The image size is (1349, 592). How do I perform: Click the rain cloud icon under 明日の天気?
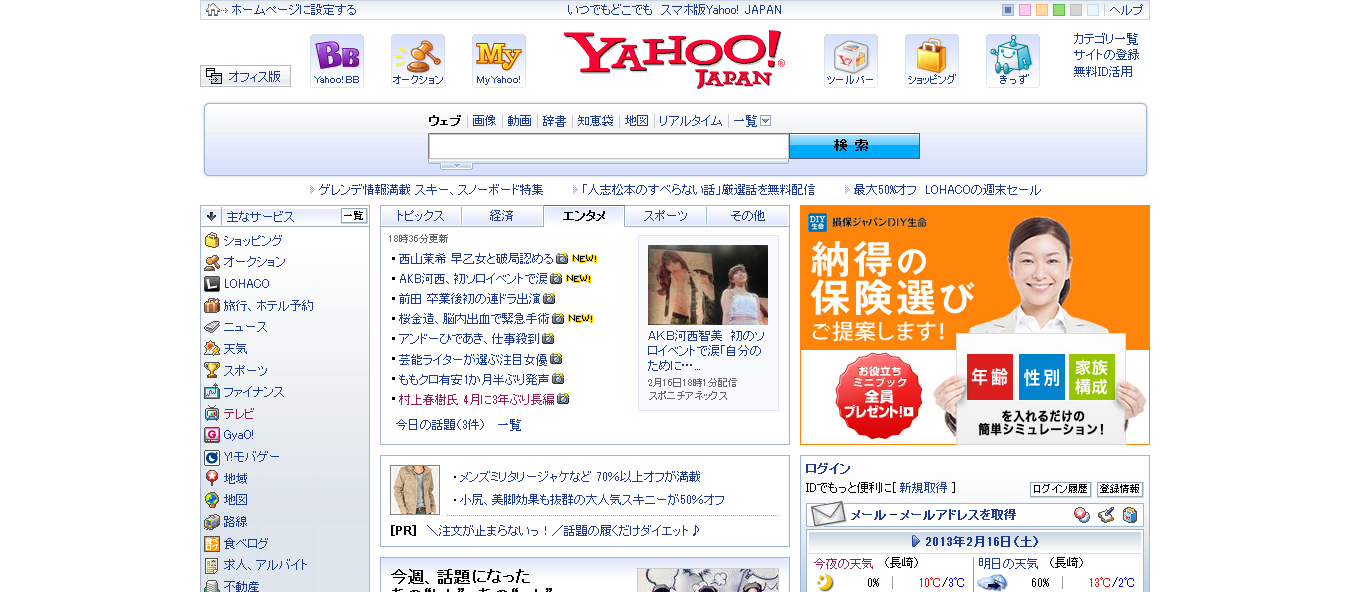(x=991, y=583)
